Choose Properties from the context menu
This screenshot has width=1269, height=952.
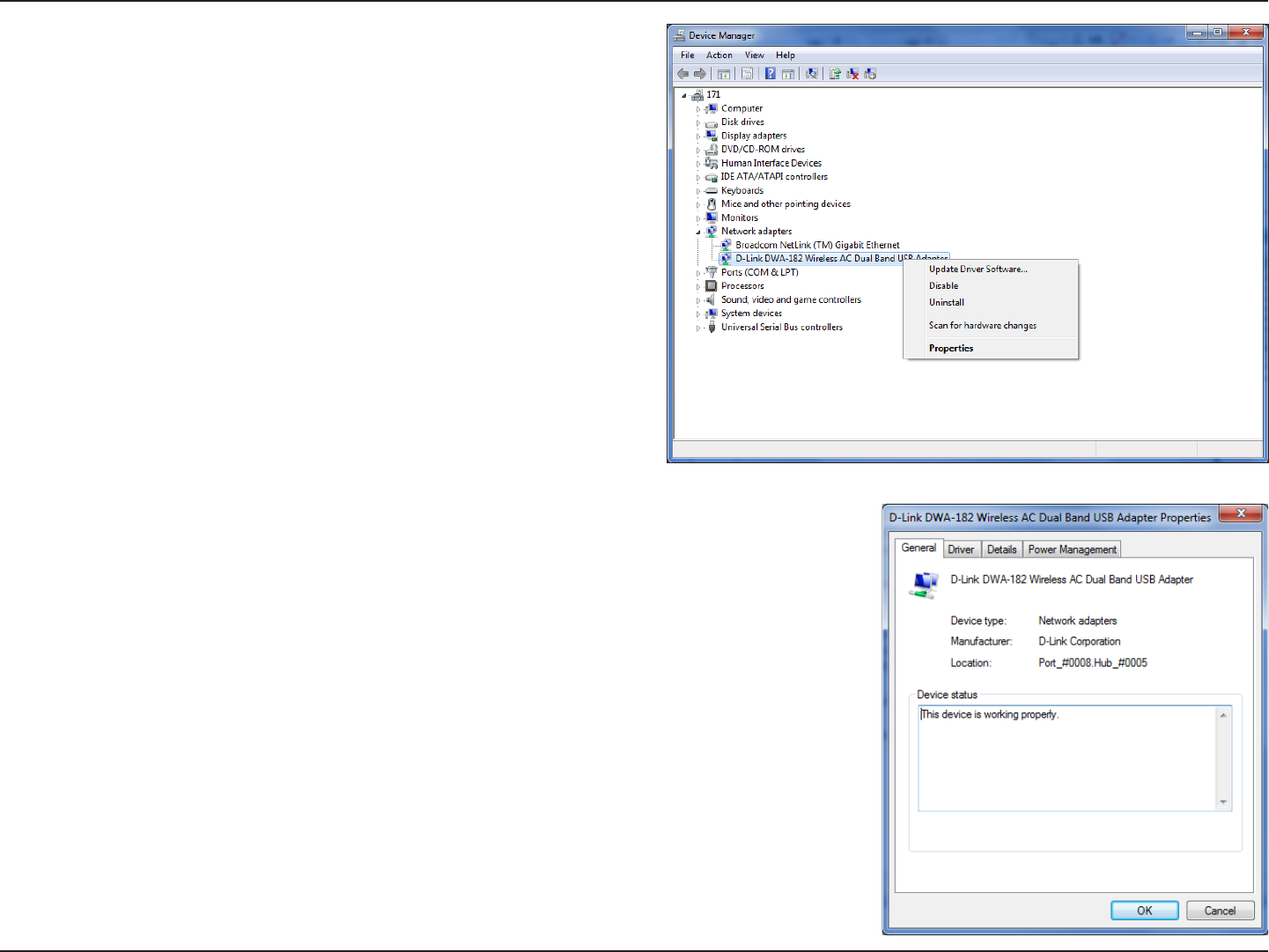(x=991, y=349)
